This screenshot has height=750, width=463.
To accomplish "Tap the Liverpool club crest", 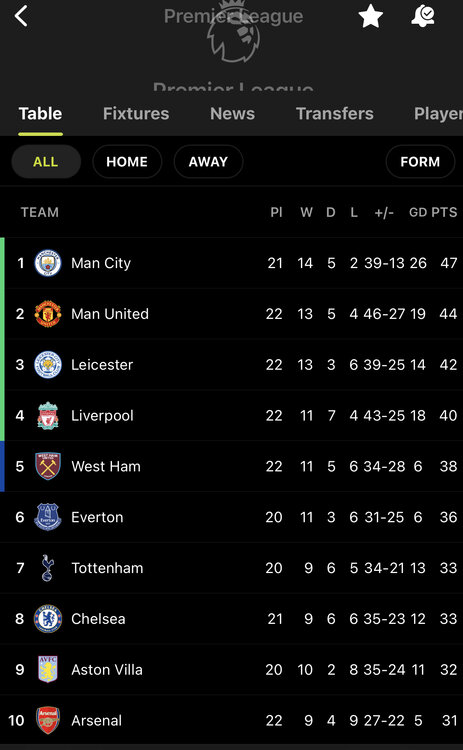I will pos(48,416).
